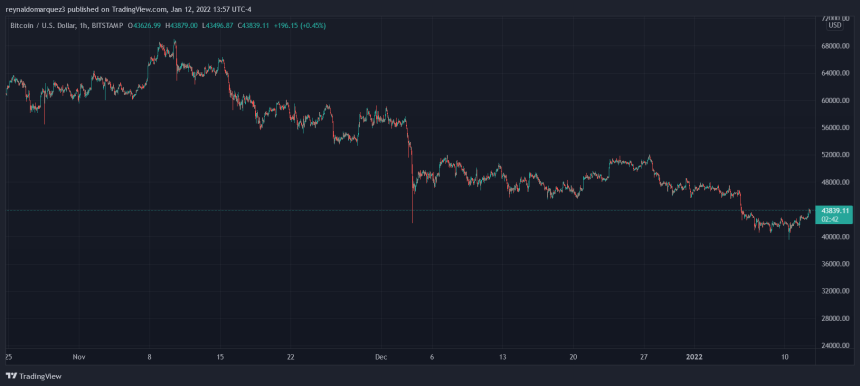Click the 52000.00 price axis label
The image size is (860, 386).
835,155
